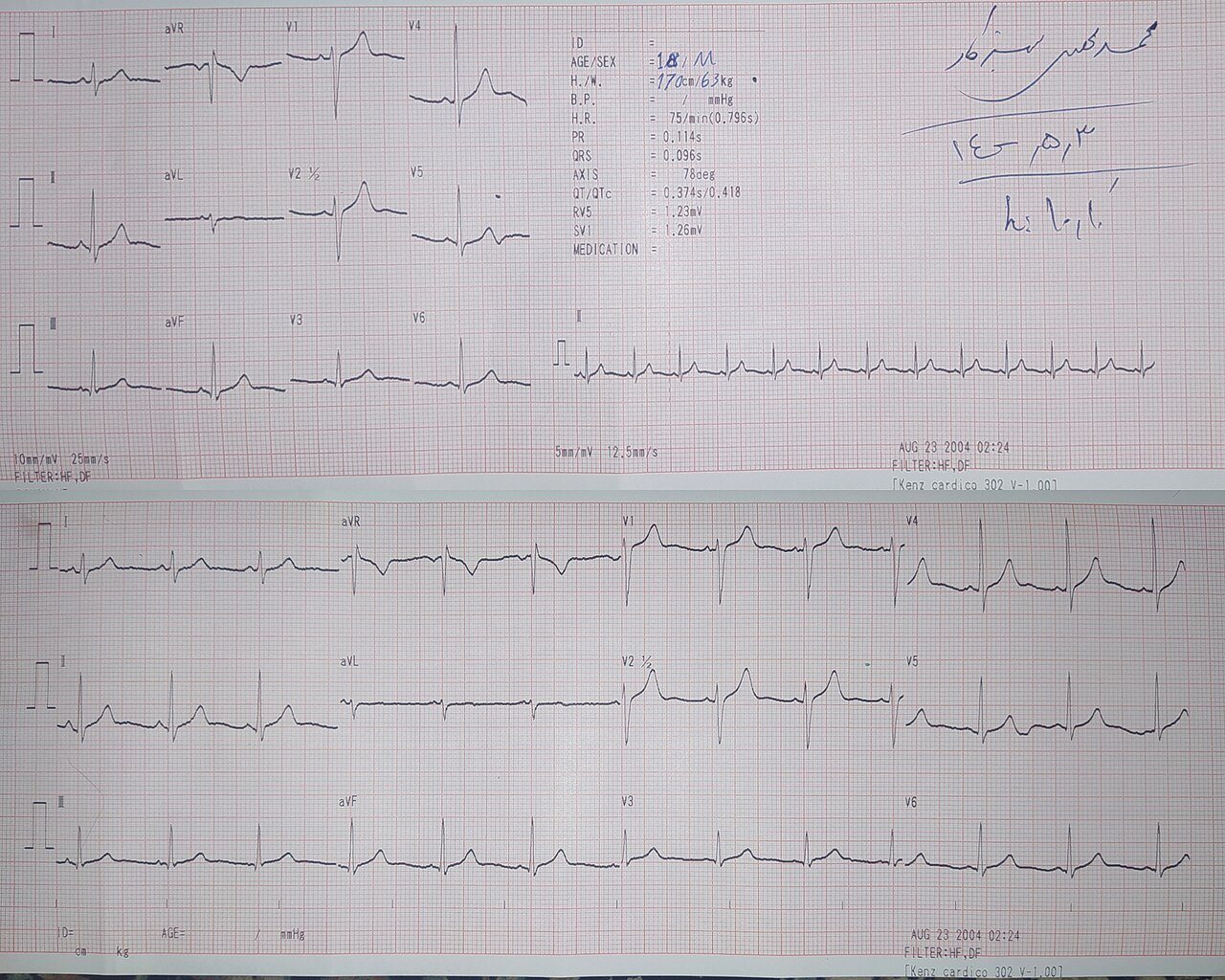
Task: Click the AGE= field on the lower strip footer
Action: [x=173, y=932]
